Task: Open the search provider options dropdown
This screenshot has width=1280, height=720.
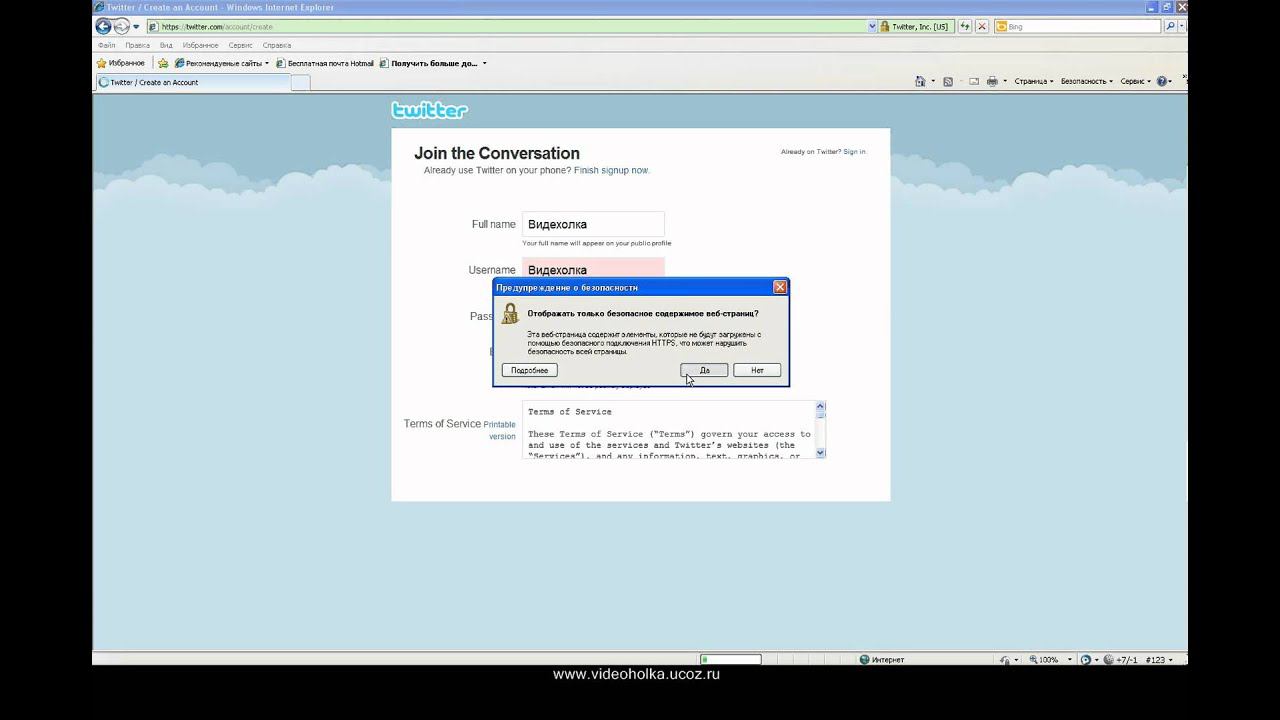Action: pos(1182,27)
